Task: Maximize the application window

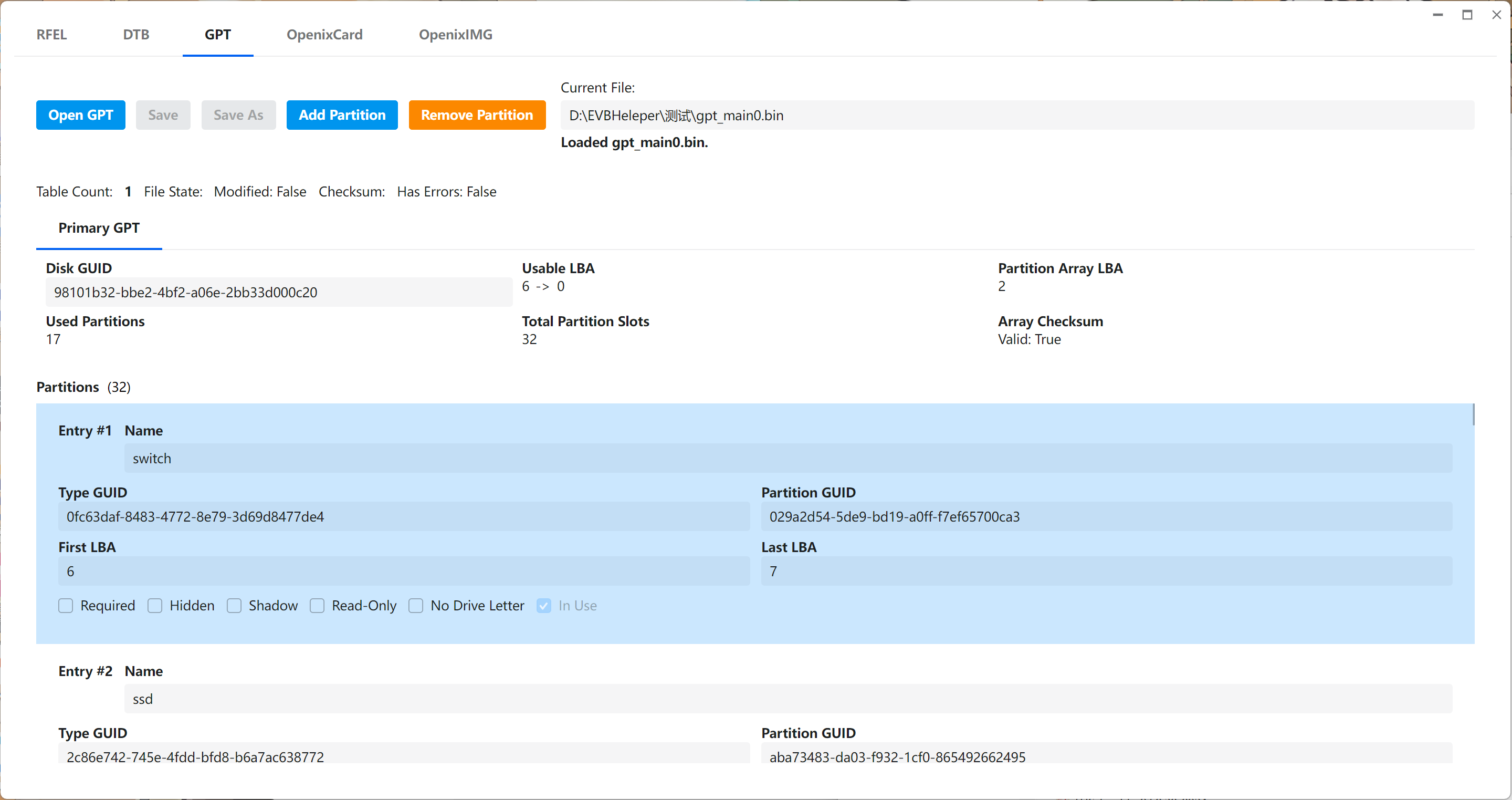Action: (x=1467, y=15)
